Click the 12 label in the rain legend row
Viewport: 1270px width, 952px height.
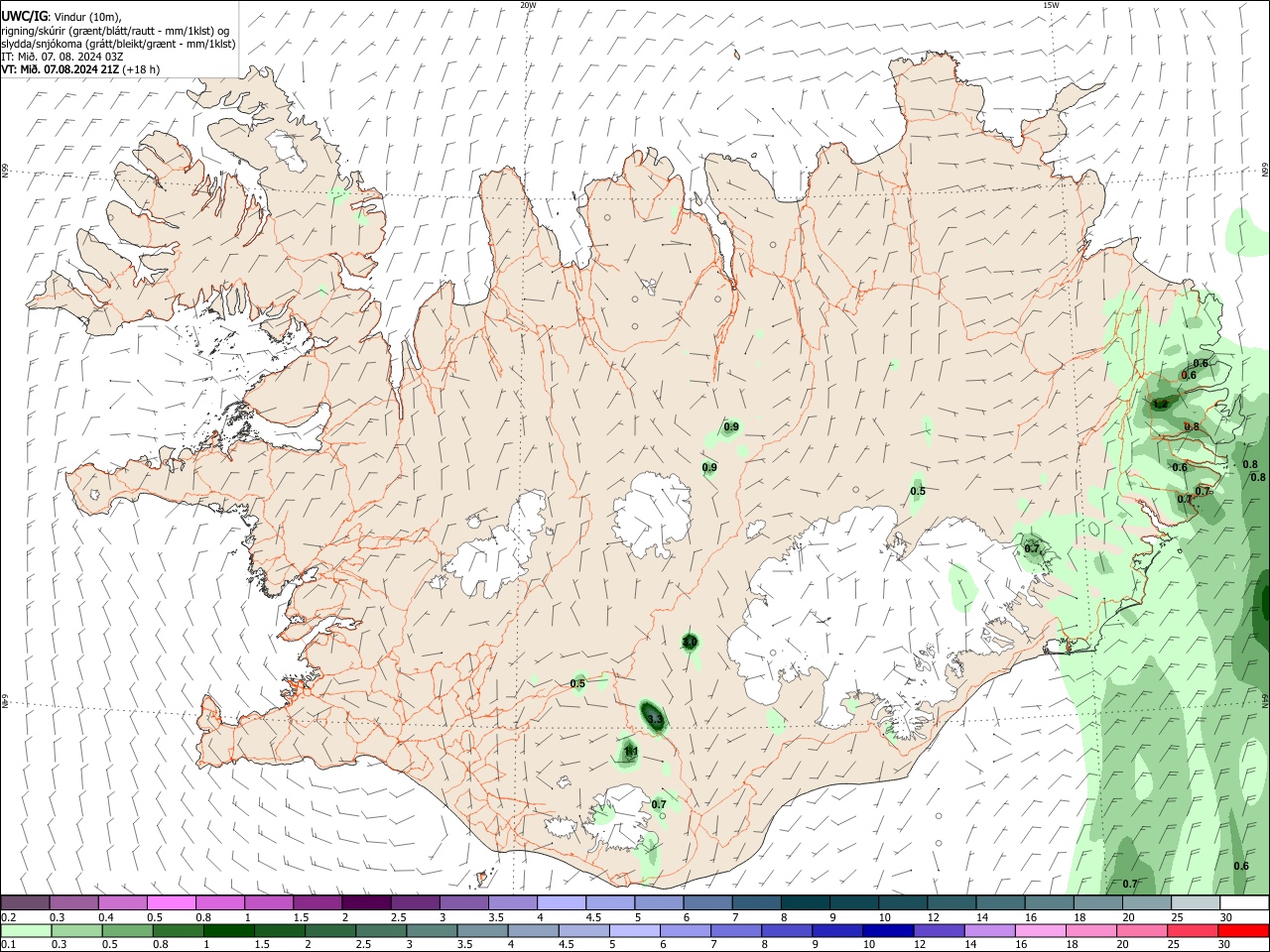[x=920, y=944]
